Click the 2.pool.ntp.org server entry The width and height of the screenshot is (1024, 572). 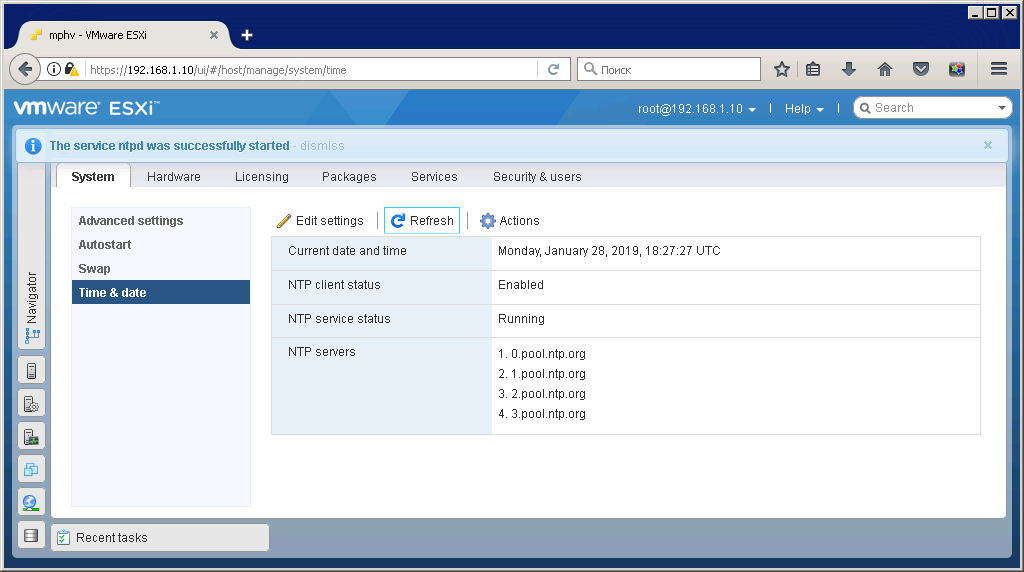click(541, 394)
